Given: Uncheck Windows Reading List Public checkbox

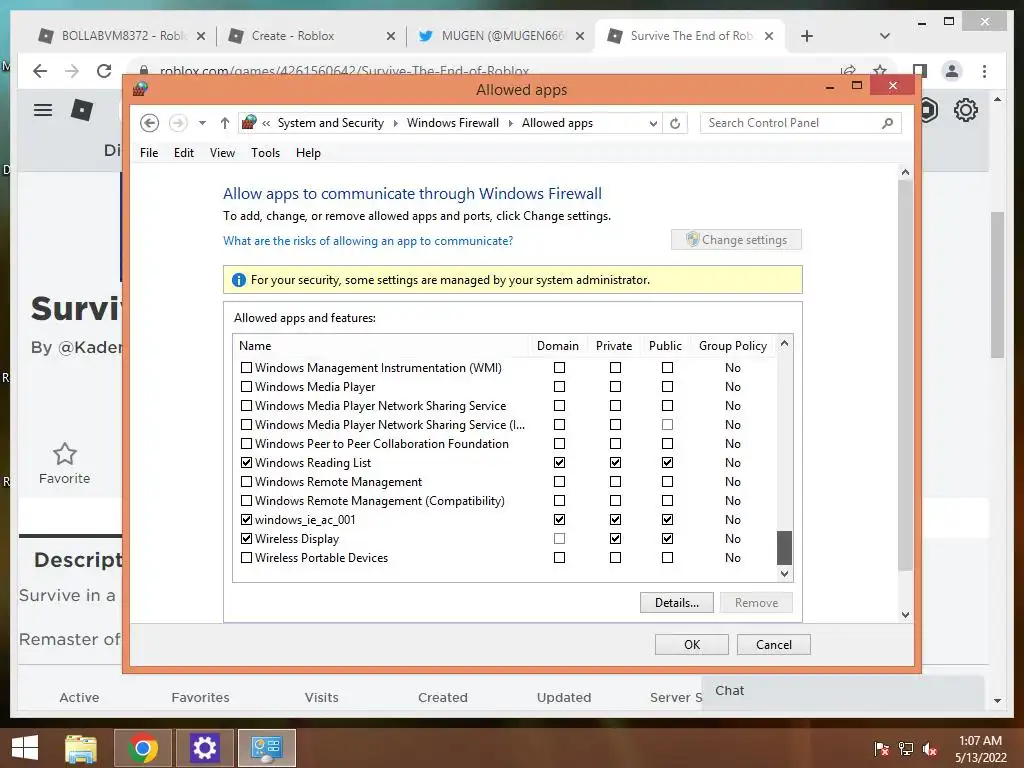Looking at the screenshot, I should (667, 462).
